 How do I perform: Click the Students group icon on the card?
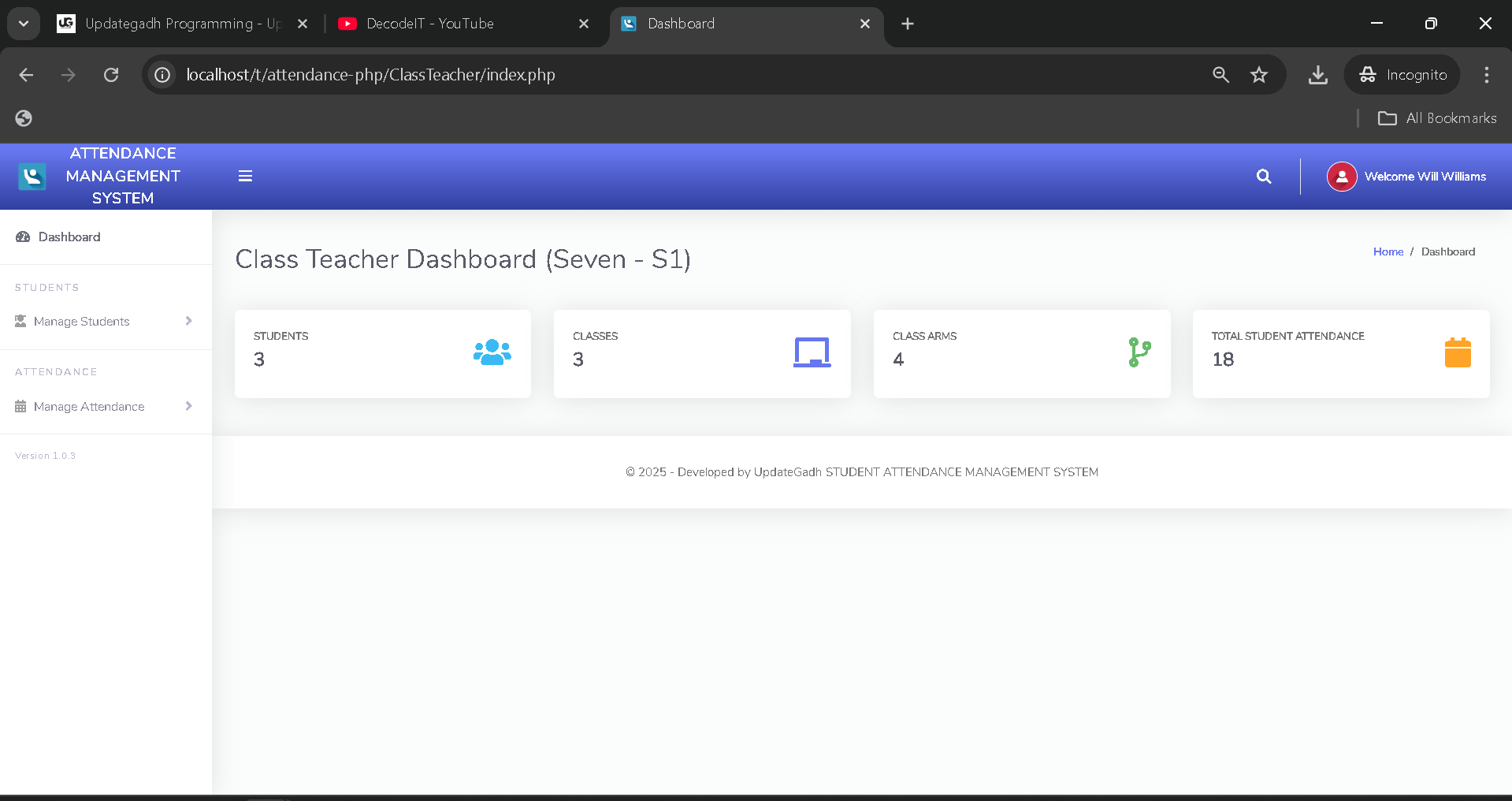pyautogui.click(x=491, y=352)
